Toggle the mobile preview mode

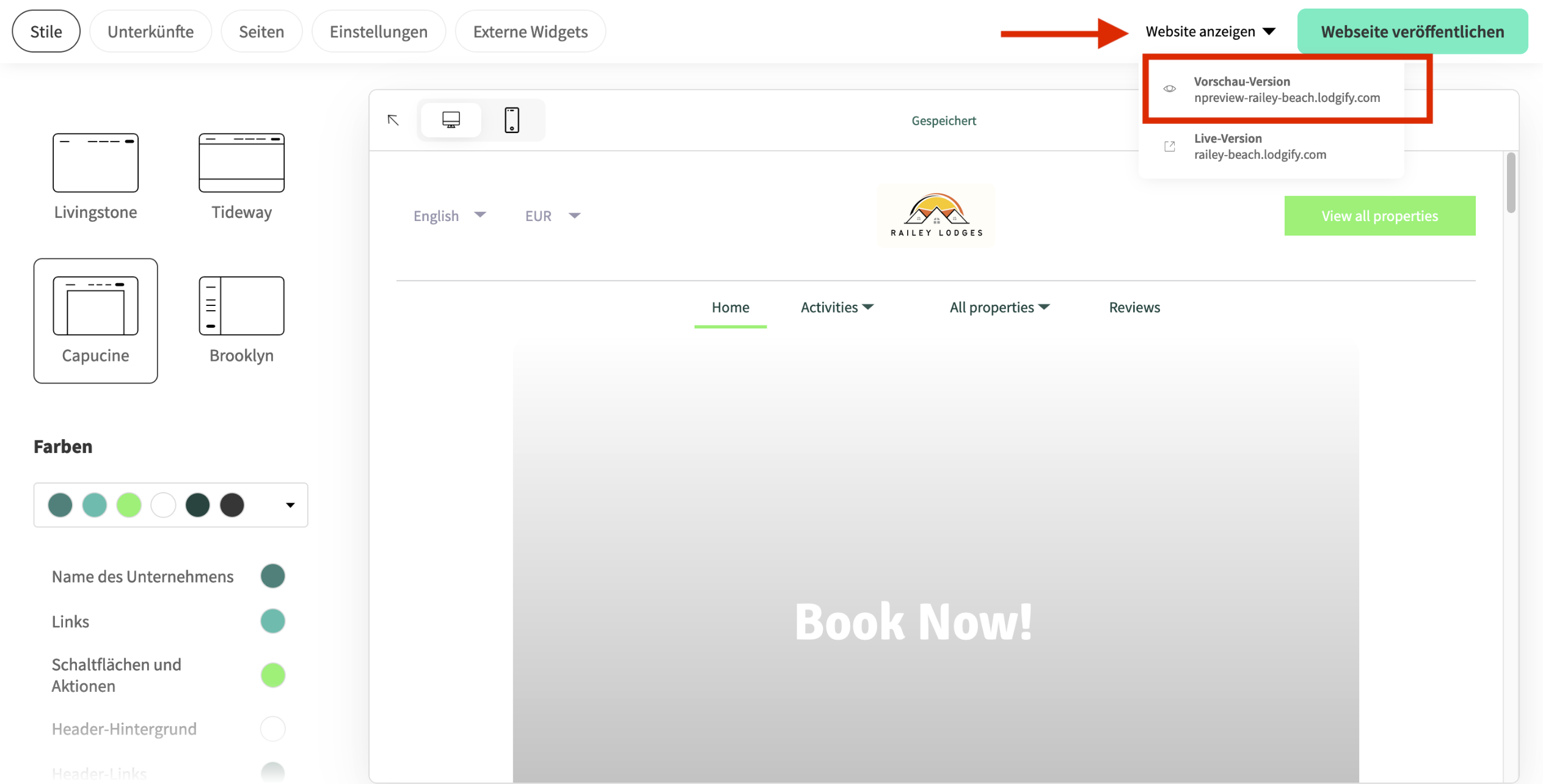pyautogui.click(x=511, y=120)
